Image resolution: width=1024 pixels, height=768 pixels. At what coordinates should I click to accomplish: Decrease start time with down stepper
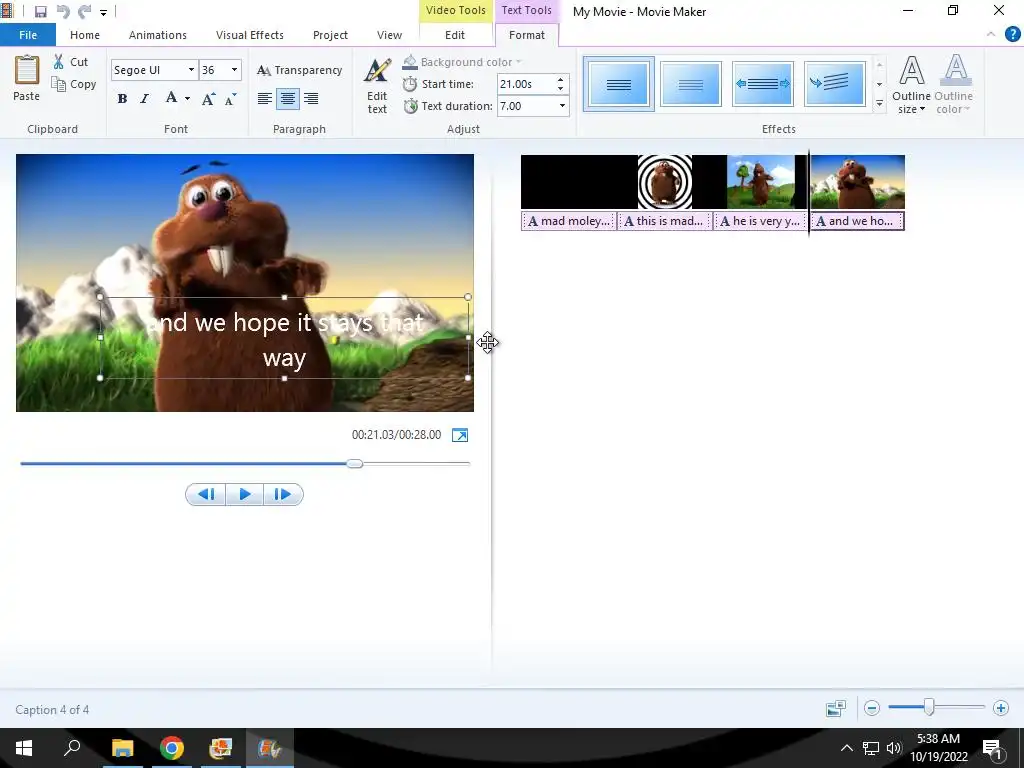pyautogui.click(x=560, y=89)
